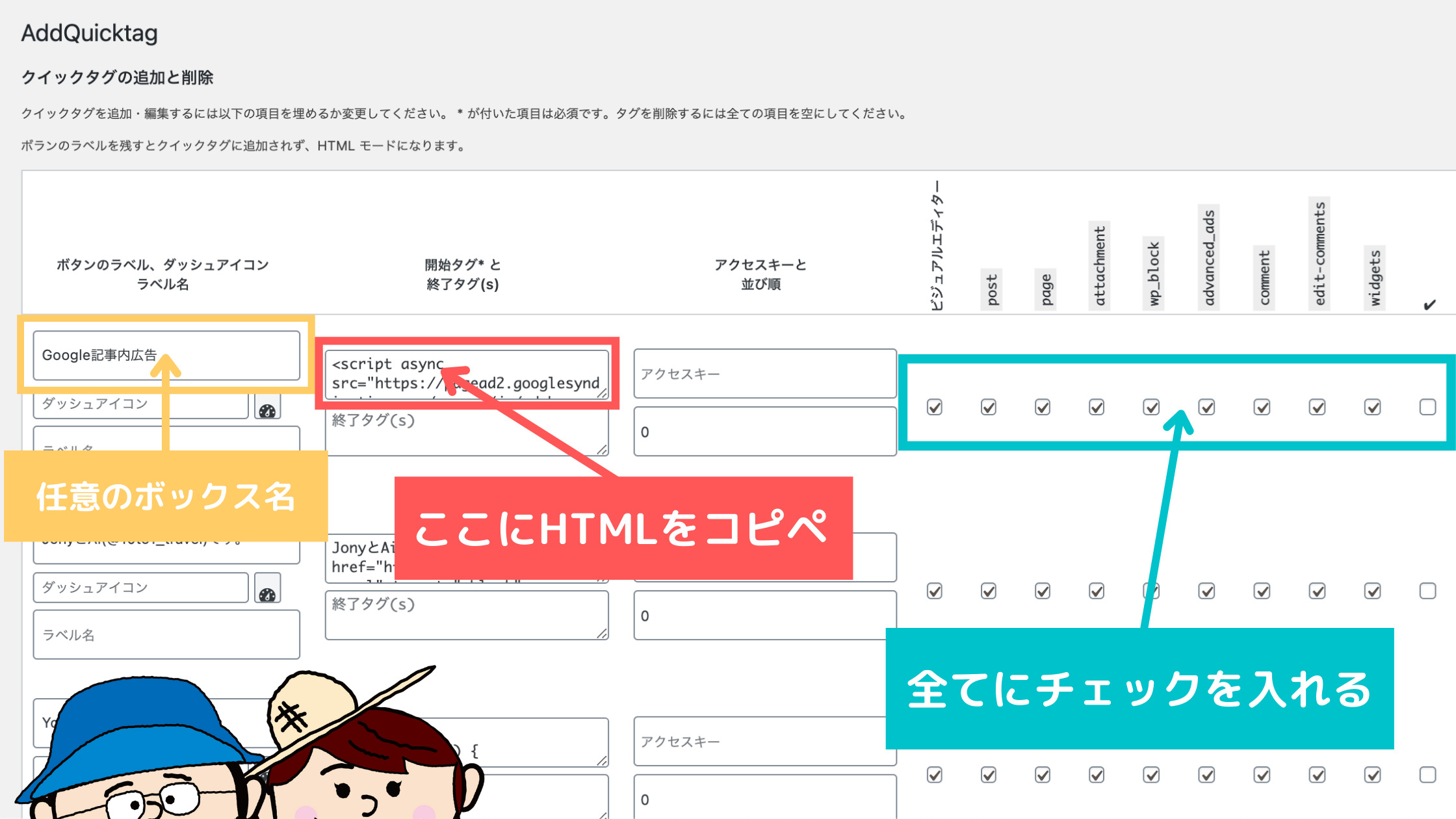Toggle widgets checkbox in JonyとAi row
The image size is (1456, 819).
tap(1373, 591)
